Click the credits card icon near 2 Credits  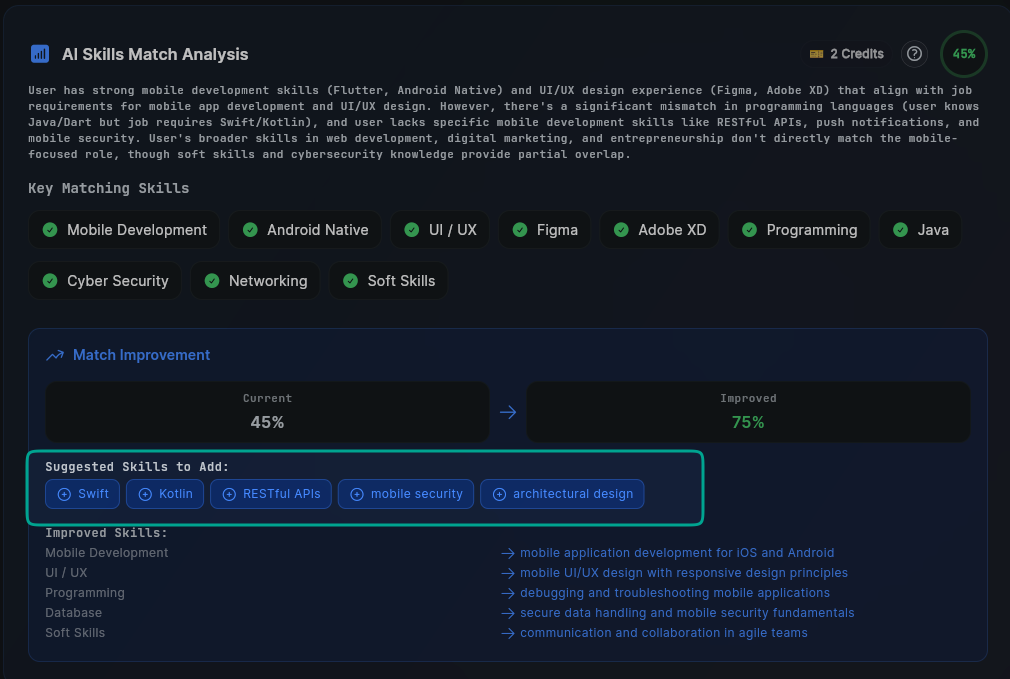click(819, 54)
